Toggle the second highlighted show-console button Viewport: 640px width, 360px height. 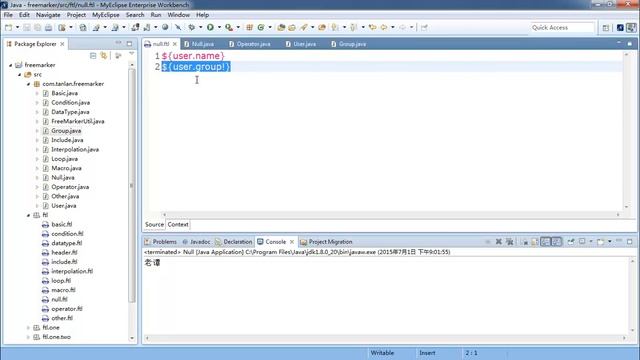tap(556, 242)
